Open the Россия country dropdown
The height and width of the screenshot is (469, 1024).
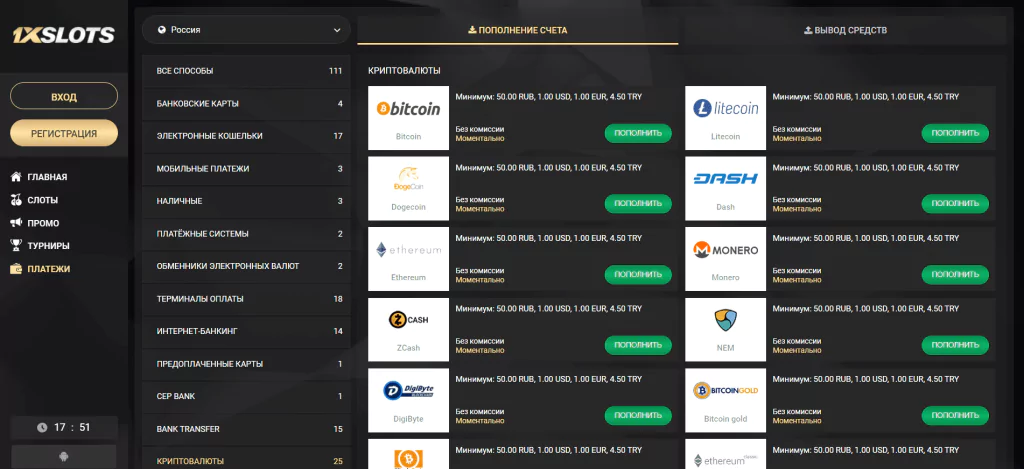pos(246,30)
